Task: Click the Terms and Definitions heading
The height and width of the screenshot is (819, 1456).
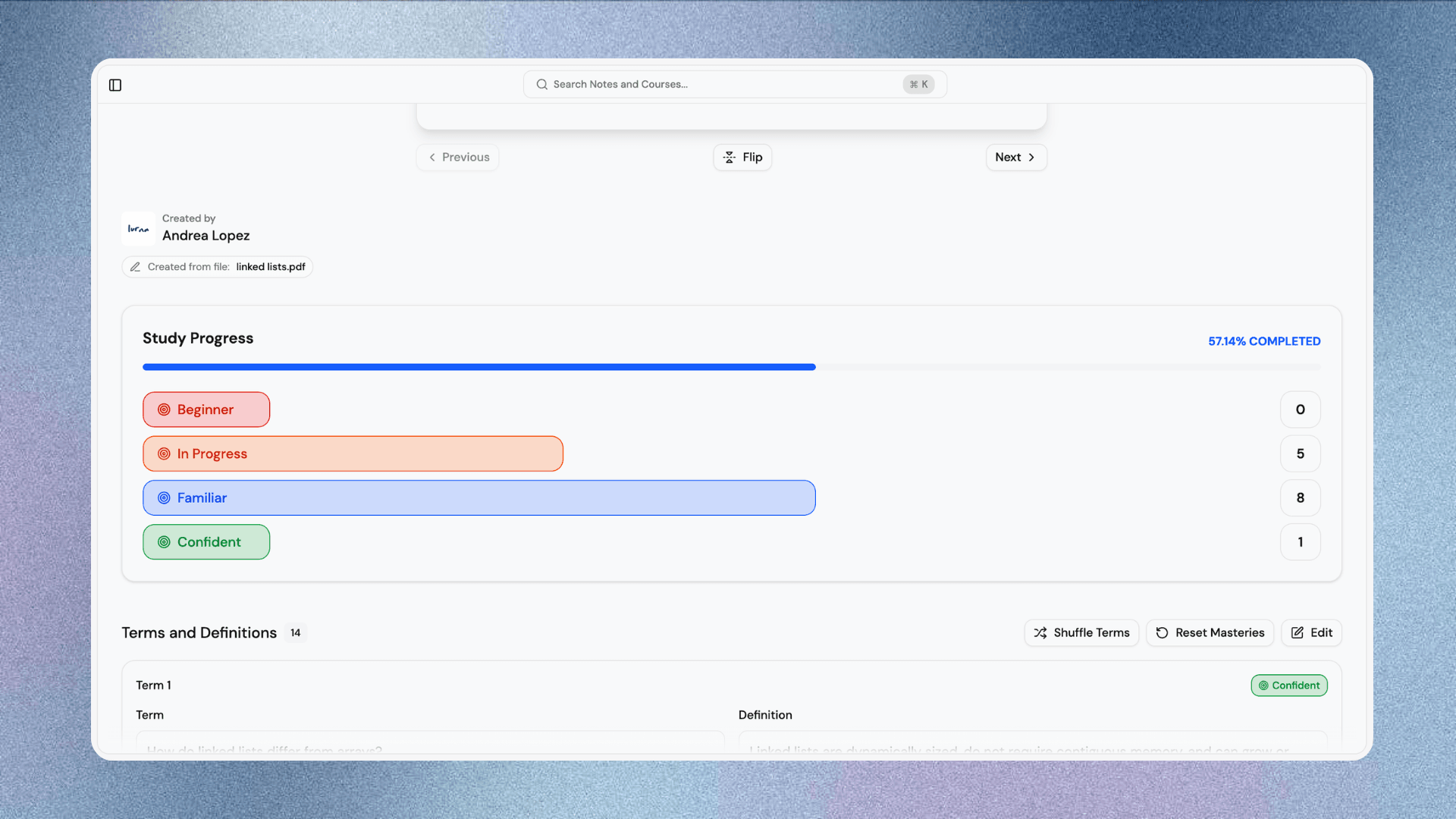Action: (199, 632)
